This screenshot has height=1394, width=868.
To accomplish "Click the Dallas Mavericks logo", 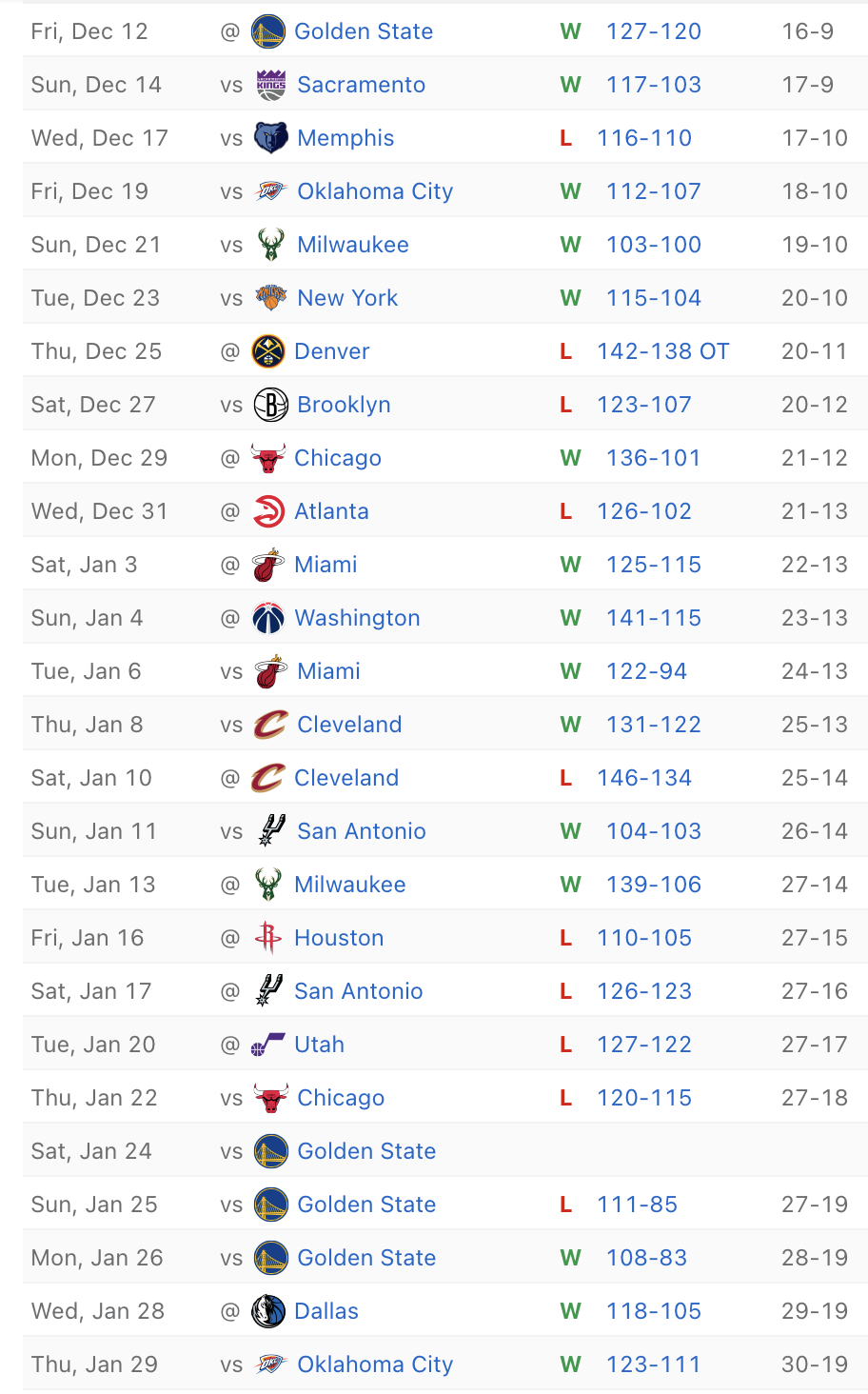I will pyautogui.click(x=268, y=1311).
